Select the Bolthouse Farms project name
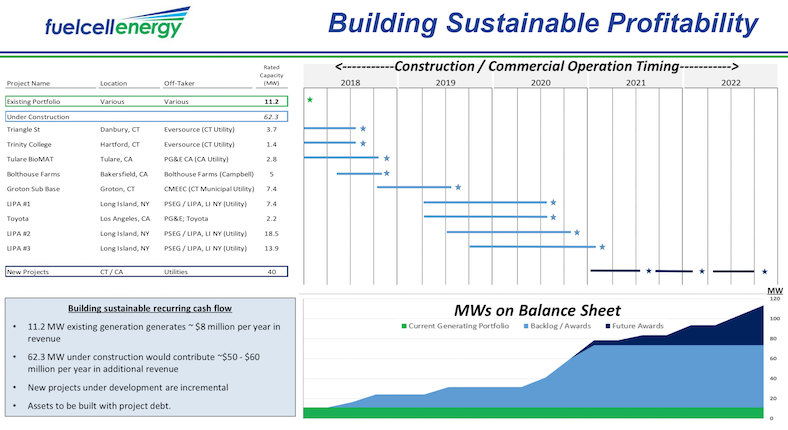The height and width of the screenshot is (430, 788). 33,174
